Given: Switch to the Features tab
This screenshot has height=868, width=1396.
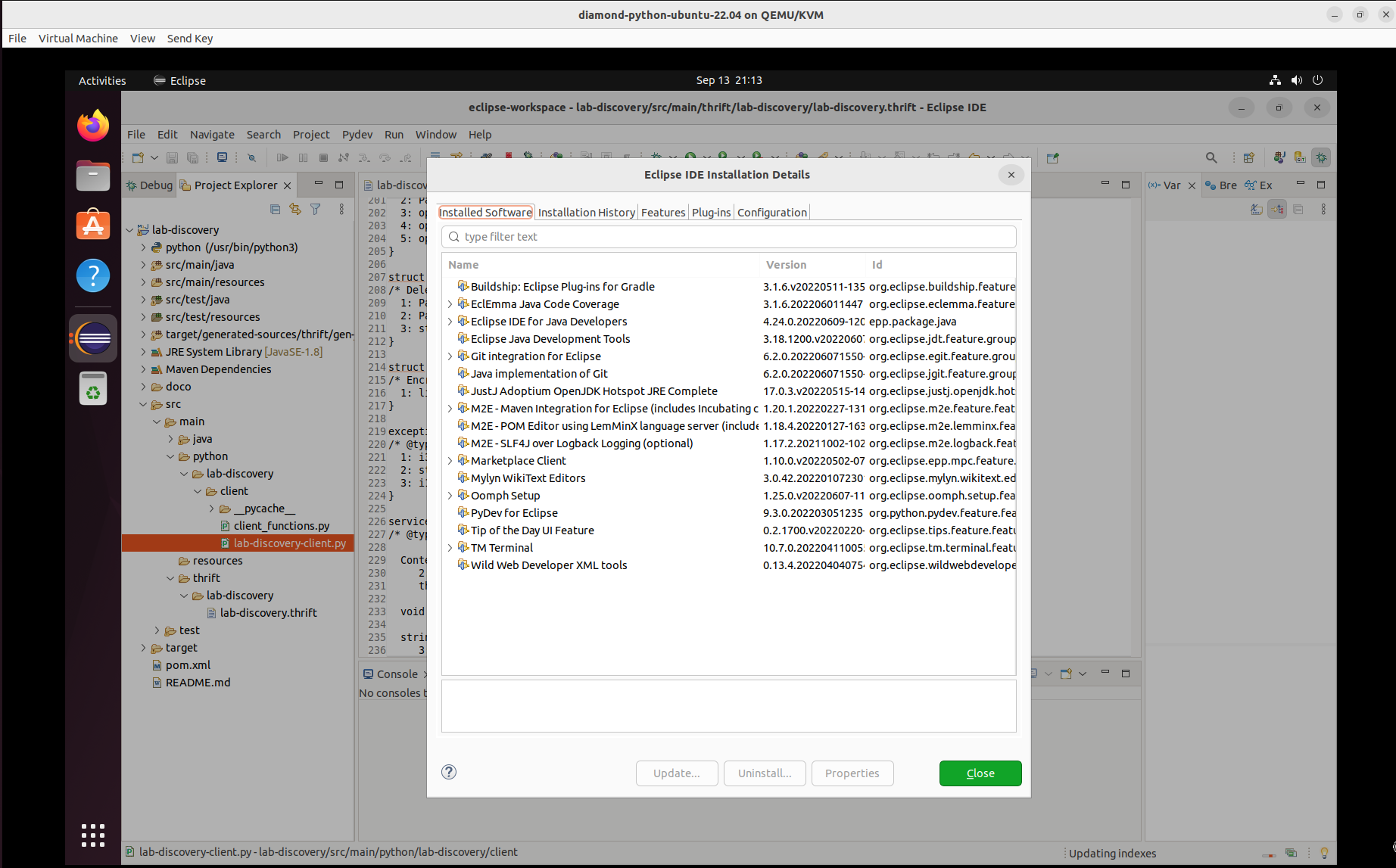Looking at the screenshot, I should coord(663,213).
